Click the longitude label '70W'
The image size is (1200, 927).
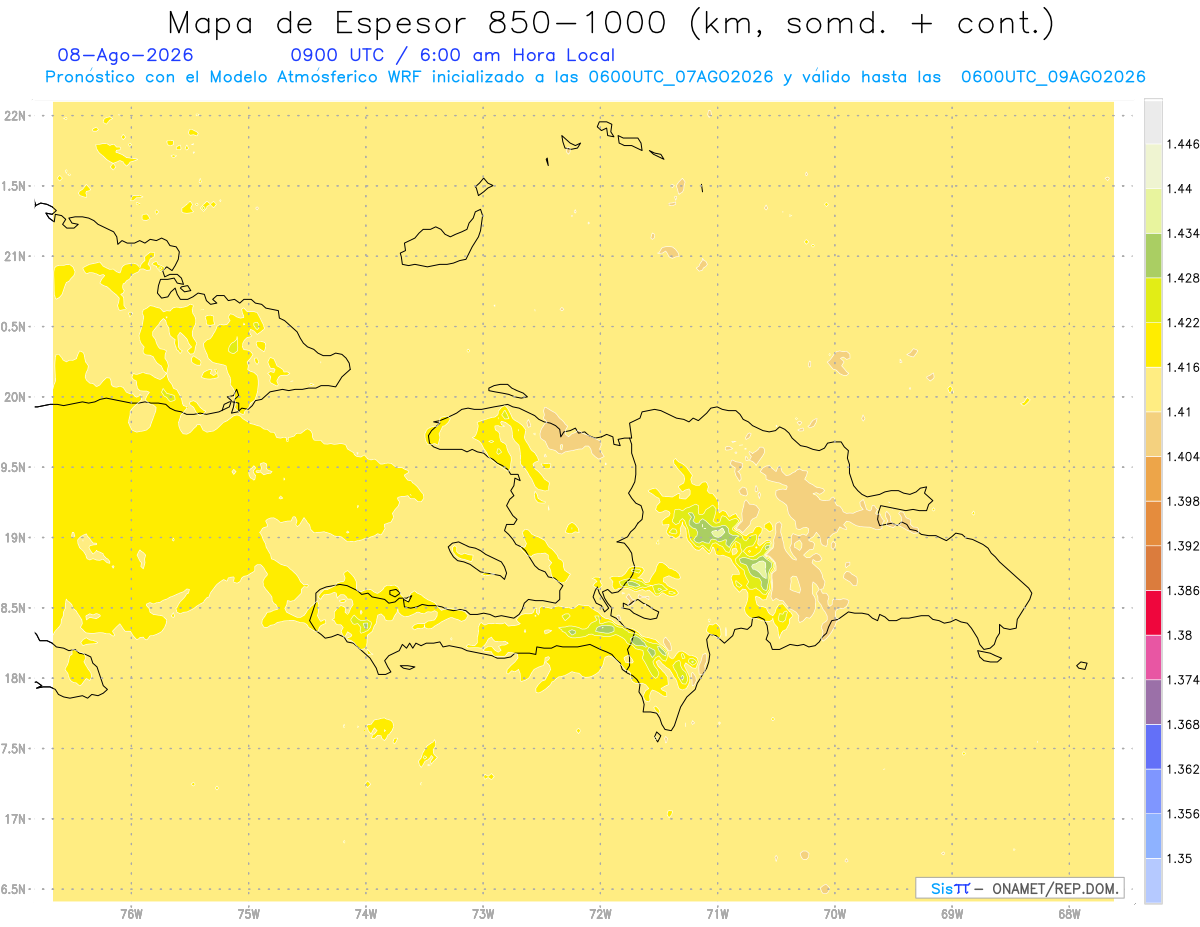pyautogui.click(x=835, y=914)
